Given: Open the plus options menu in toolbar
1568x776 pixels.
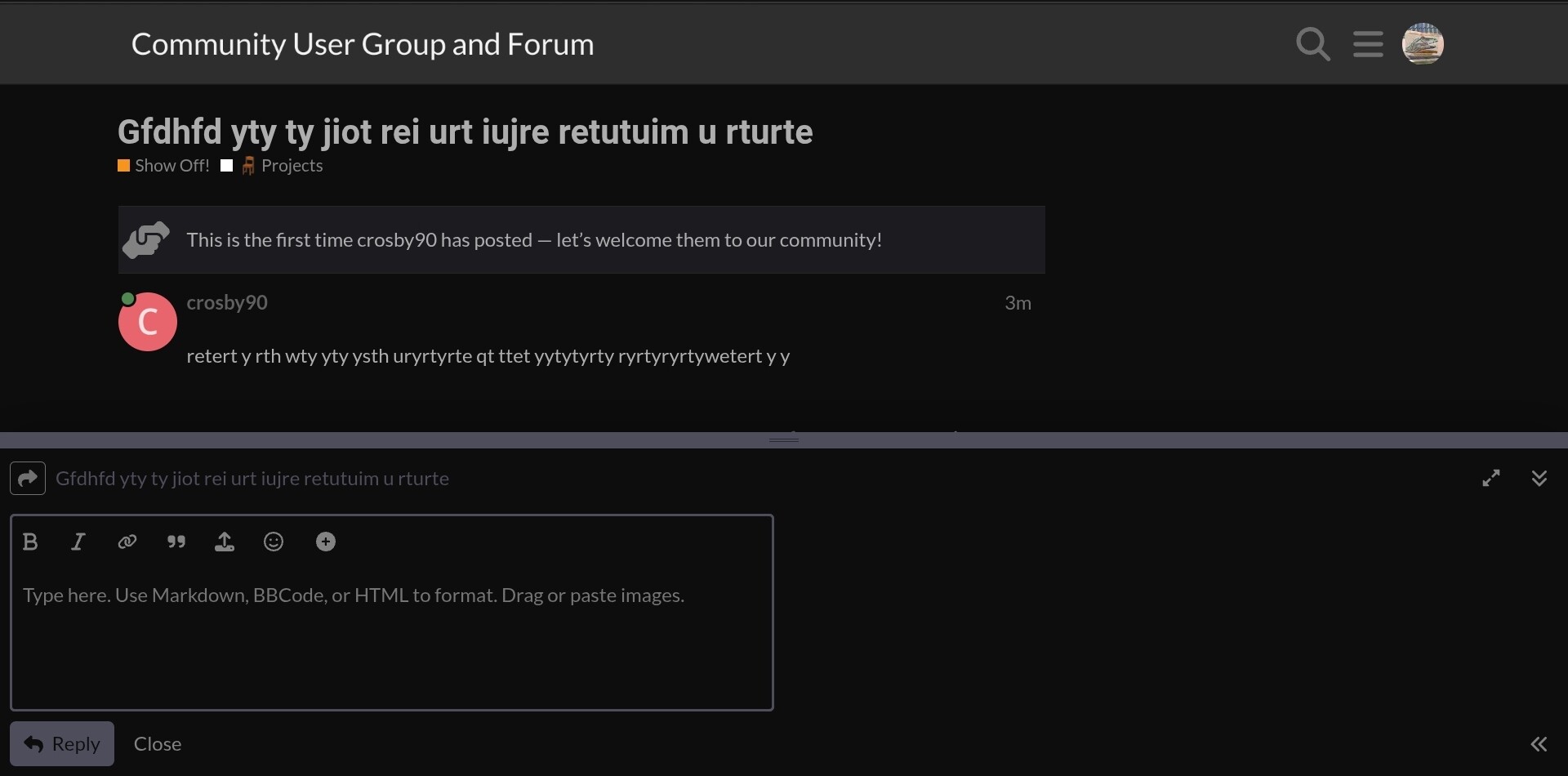Looking at the screenshot, I should (x=326, y=542).
